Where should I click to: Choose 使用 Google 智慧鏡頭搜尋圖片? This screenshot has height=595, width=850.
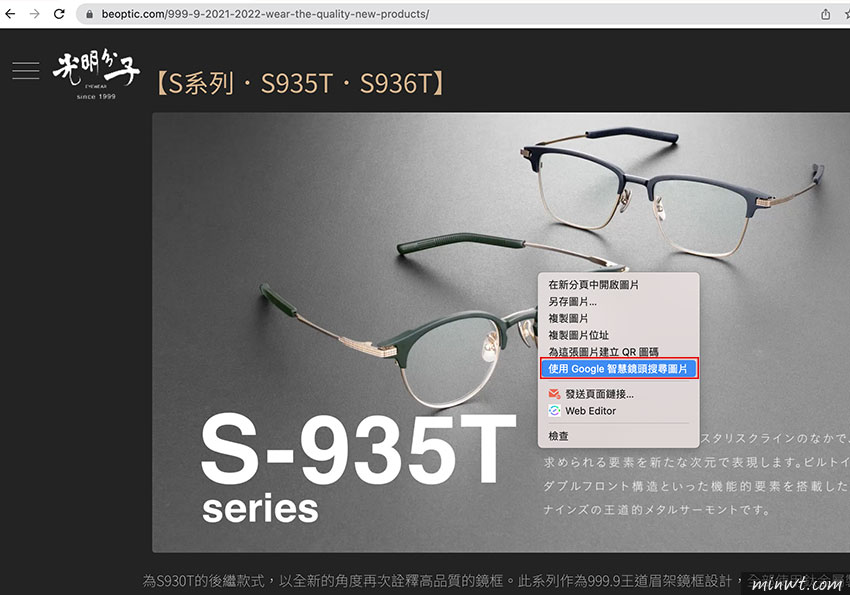pos(619,368)
